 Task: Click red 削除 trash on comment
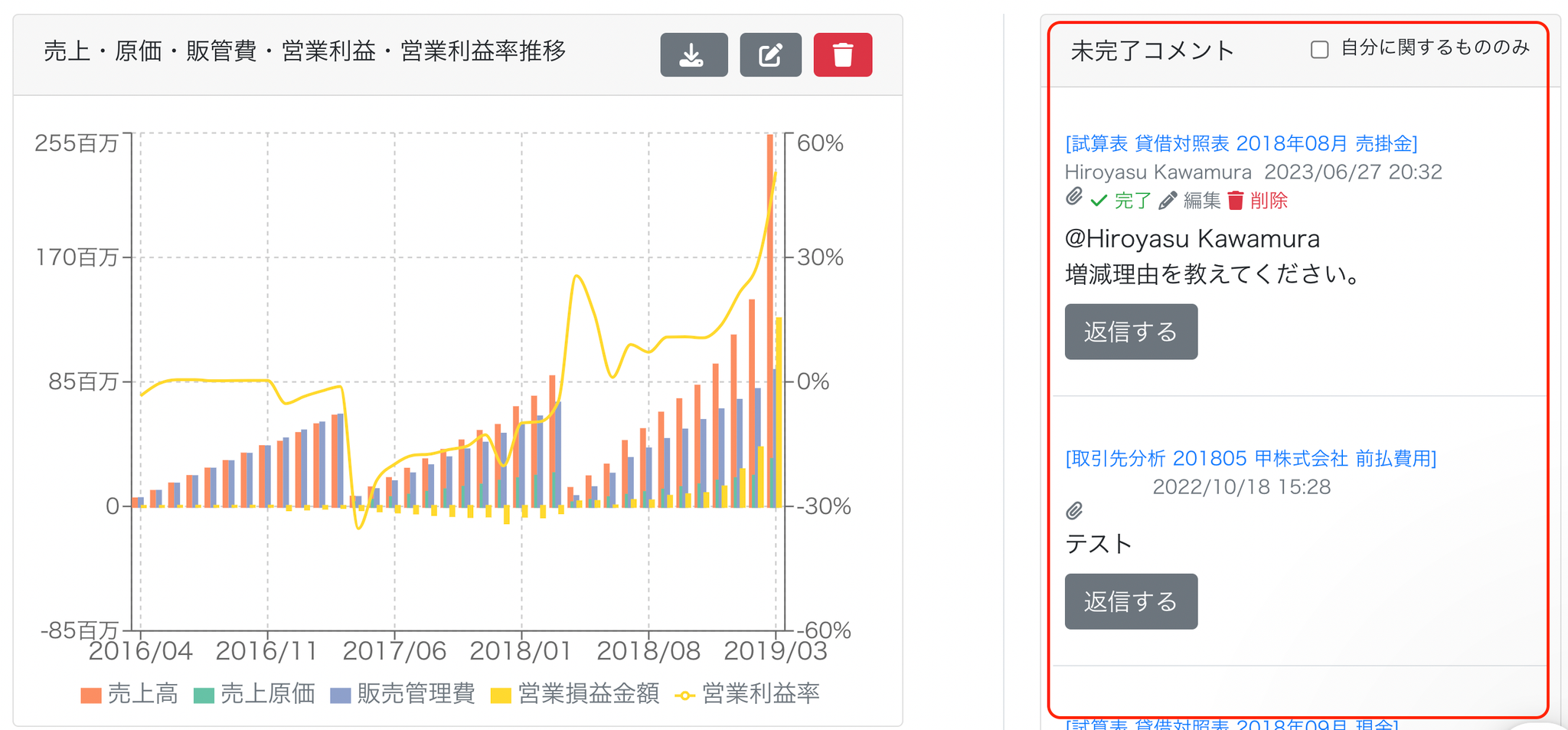(x=1258, y=201)
